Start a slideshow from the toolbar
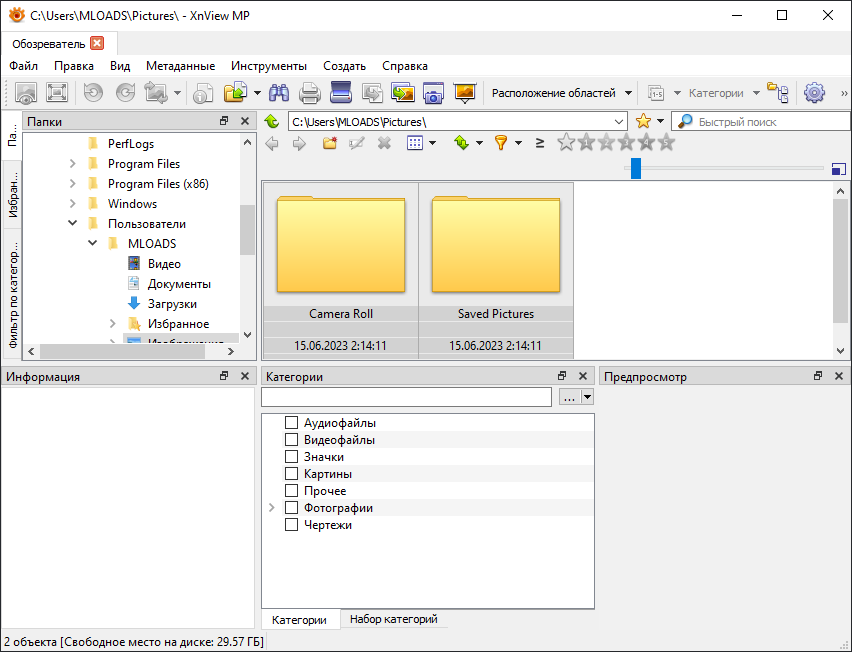Image resolution: width=852 pixels, height=652 pixels. (x=465, y=92)
